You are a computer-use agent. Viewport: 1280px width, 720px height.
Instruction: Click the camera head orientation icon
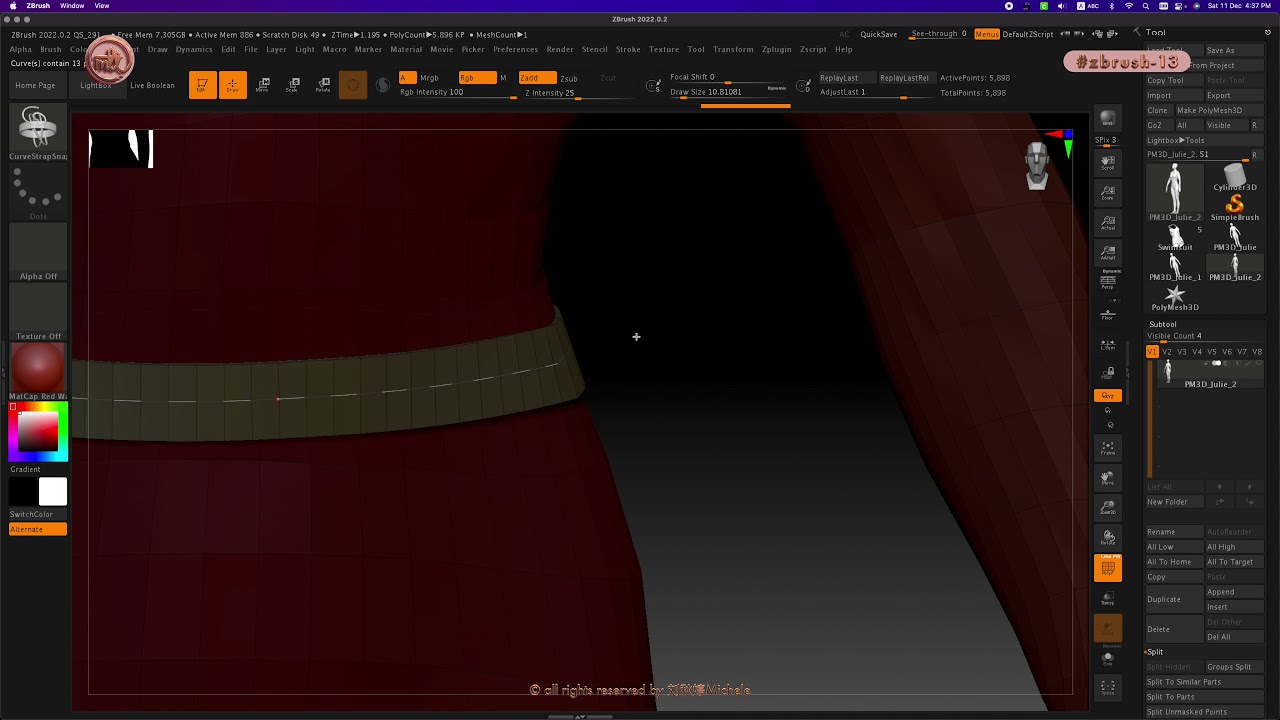tap(1037, 165)
